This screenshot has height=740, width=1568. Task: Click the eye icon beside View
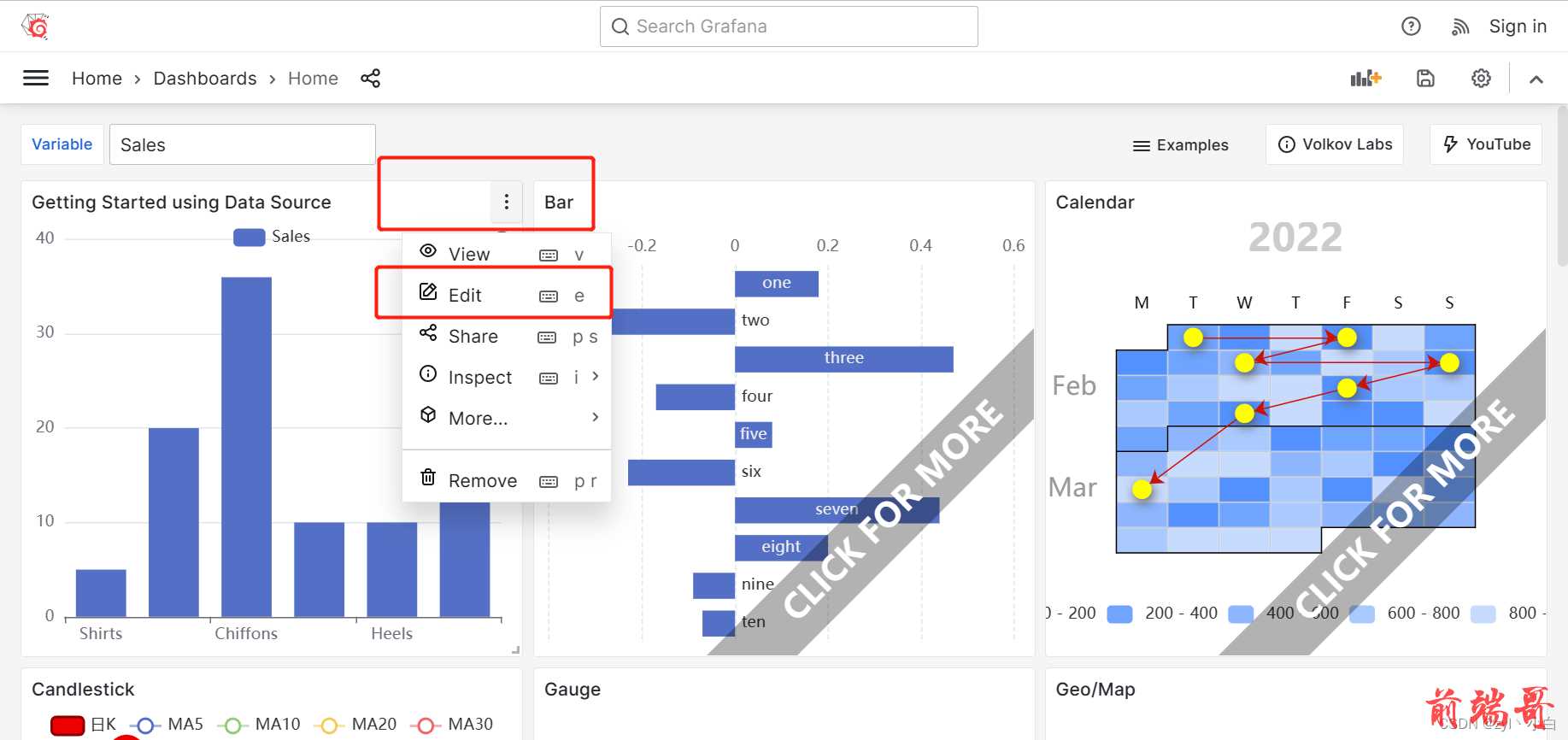coord(428,251)
